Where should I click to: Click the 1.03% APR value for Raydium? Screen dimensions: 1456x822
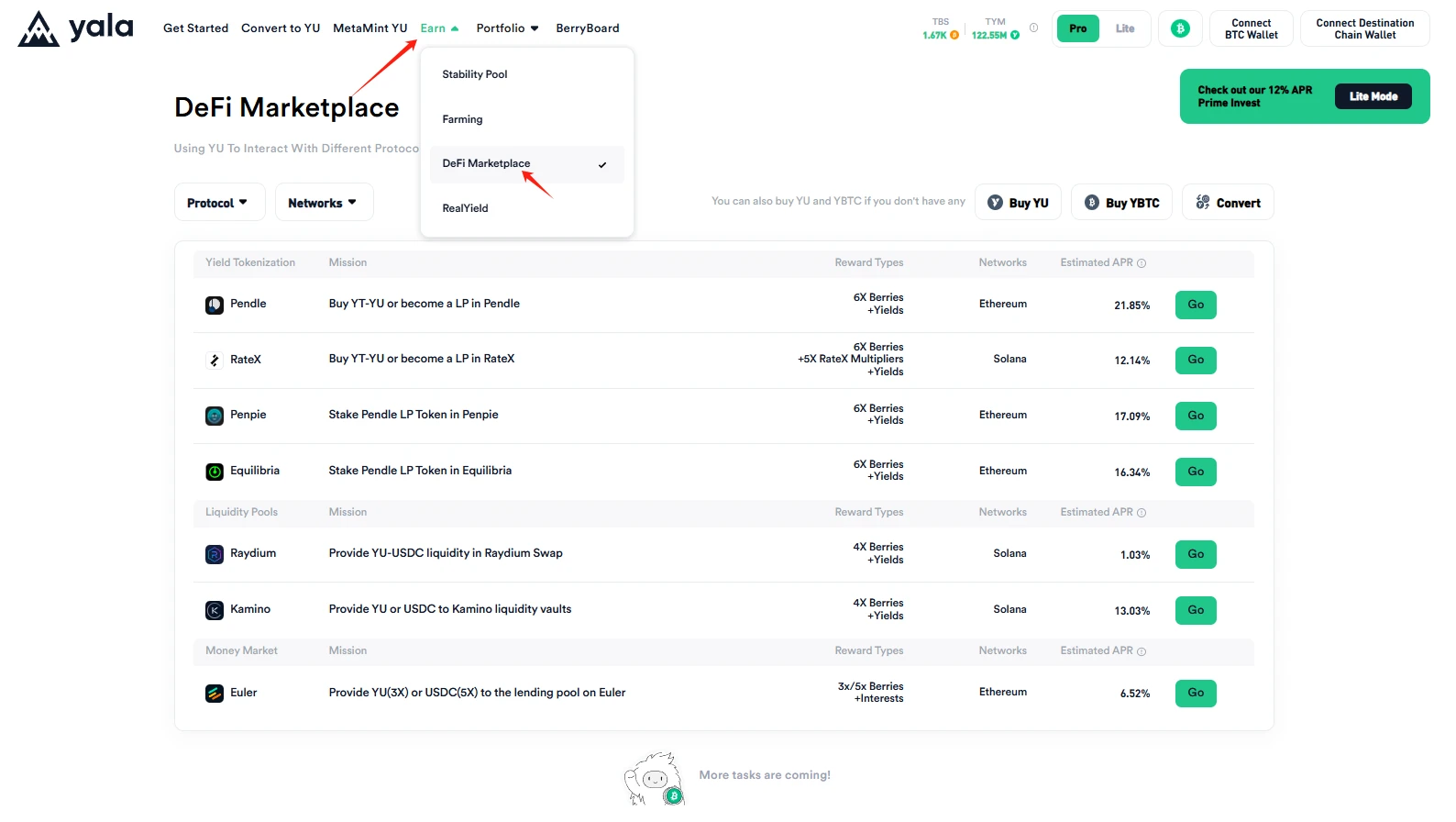tap(1135, 555)
